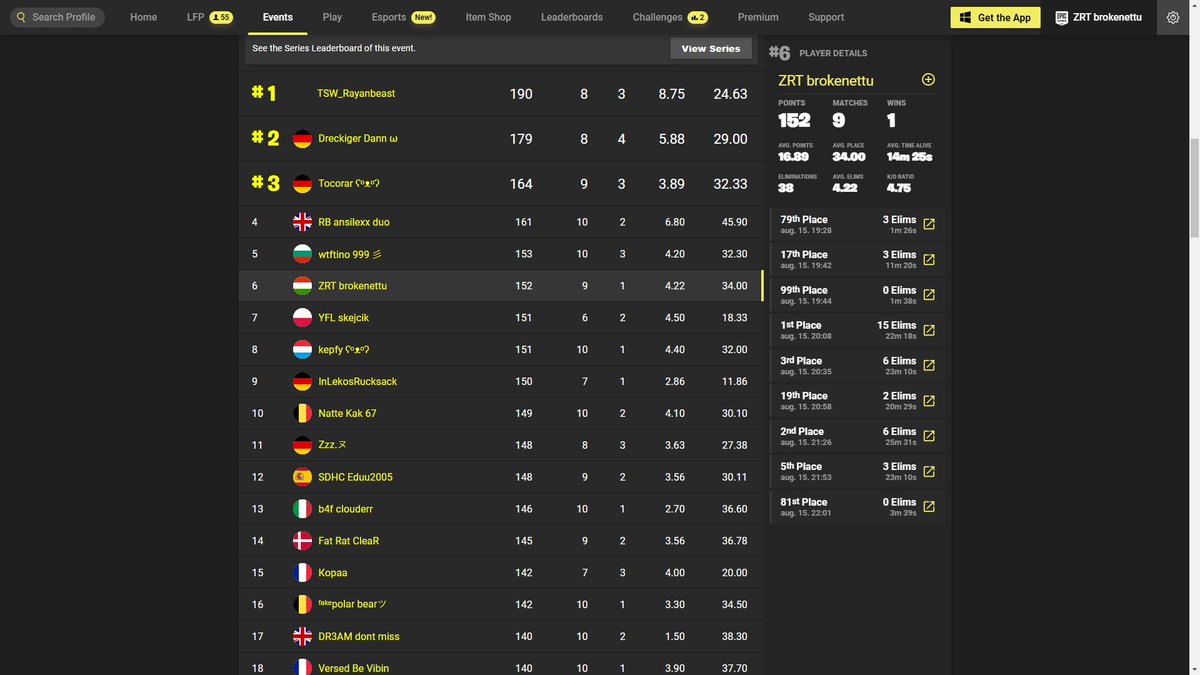Click the points value 190 for TSW_Rayanbeast
Image resolution: width=1200 pixels, height=675 pixels.
(521, 94)
